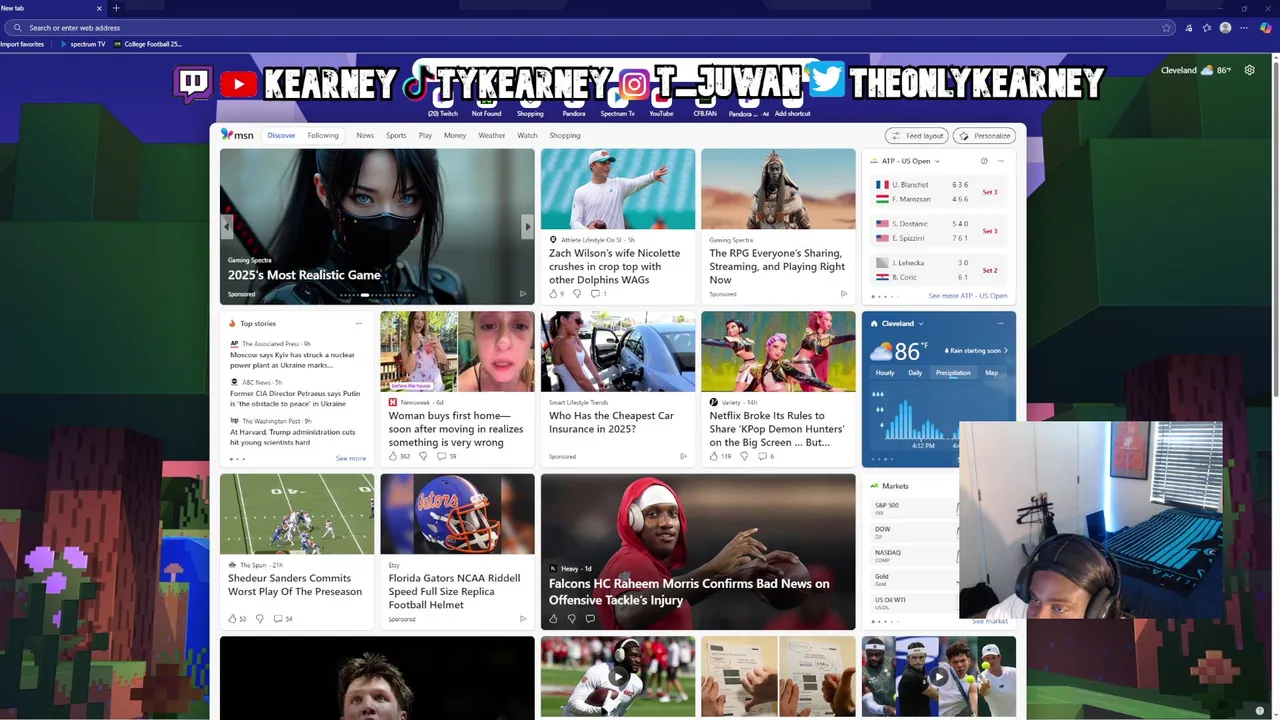Expand the Rain starting soon alert
Screen dimensions: 1280x720
pos(976,351)
